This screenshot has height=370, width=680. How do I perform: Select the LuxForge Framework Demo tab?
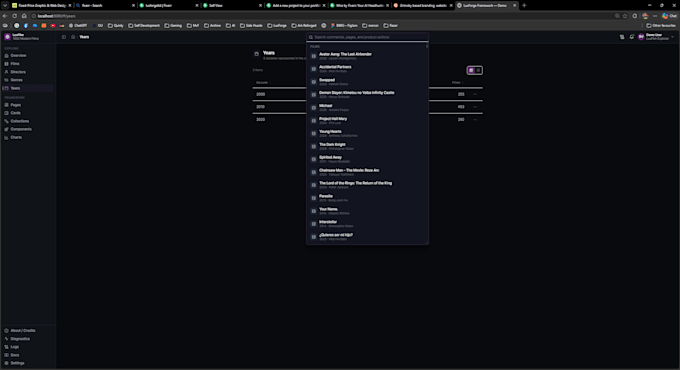pos(486,6)
